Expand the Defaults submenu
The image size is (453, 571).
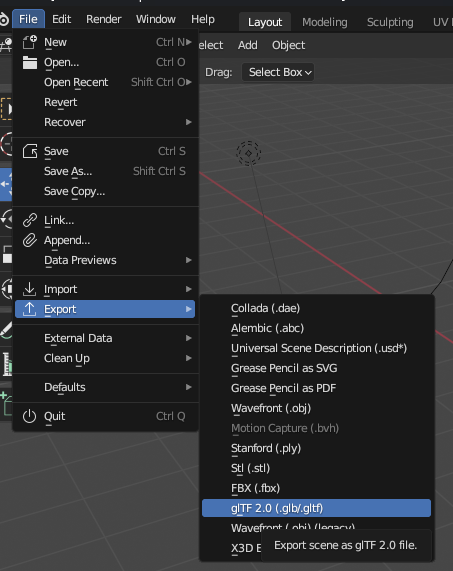(105, 387)
